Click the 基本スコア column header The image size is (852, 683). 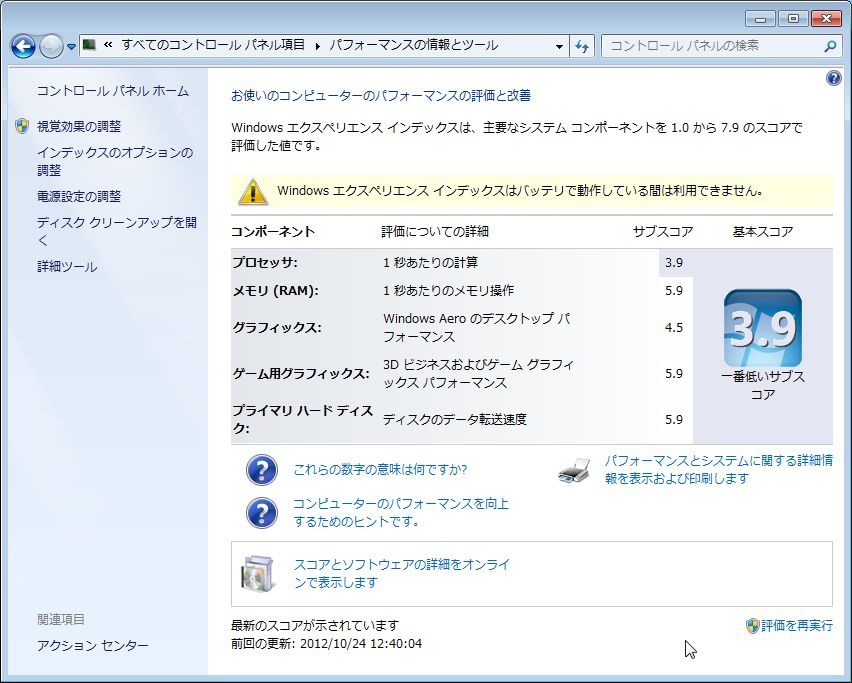[763, 231]
